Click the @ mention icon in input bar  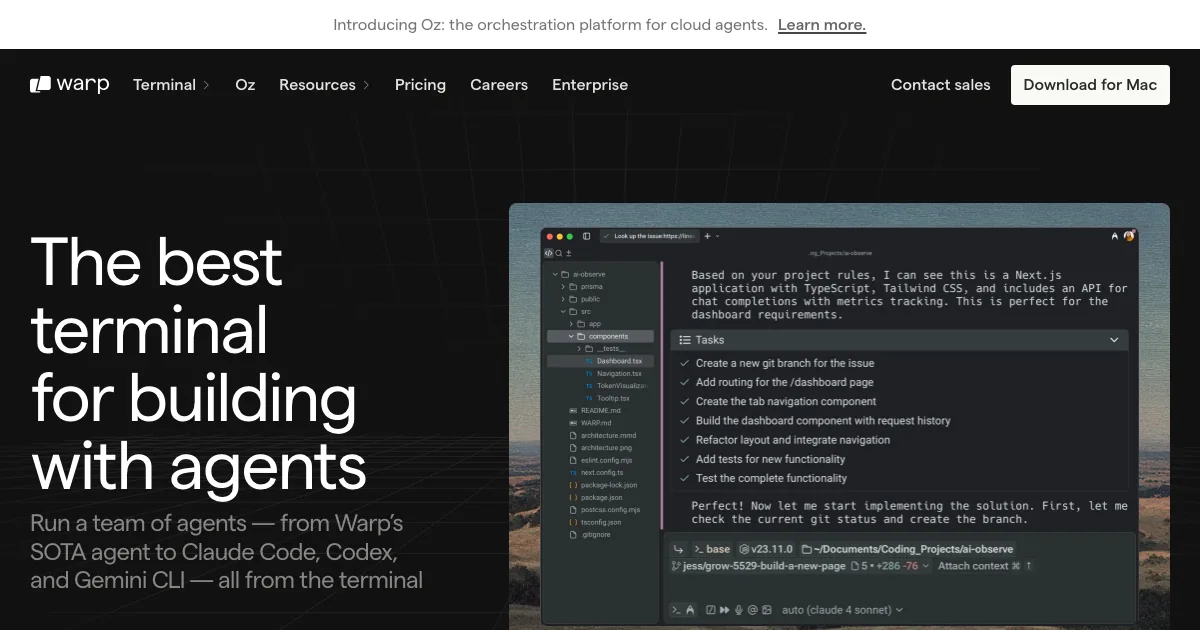tap(753, 610)
